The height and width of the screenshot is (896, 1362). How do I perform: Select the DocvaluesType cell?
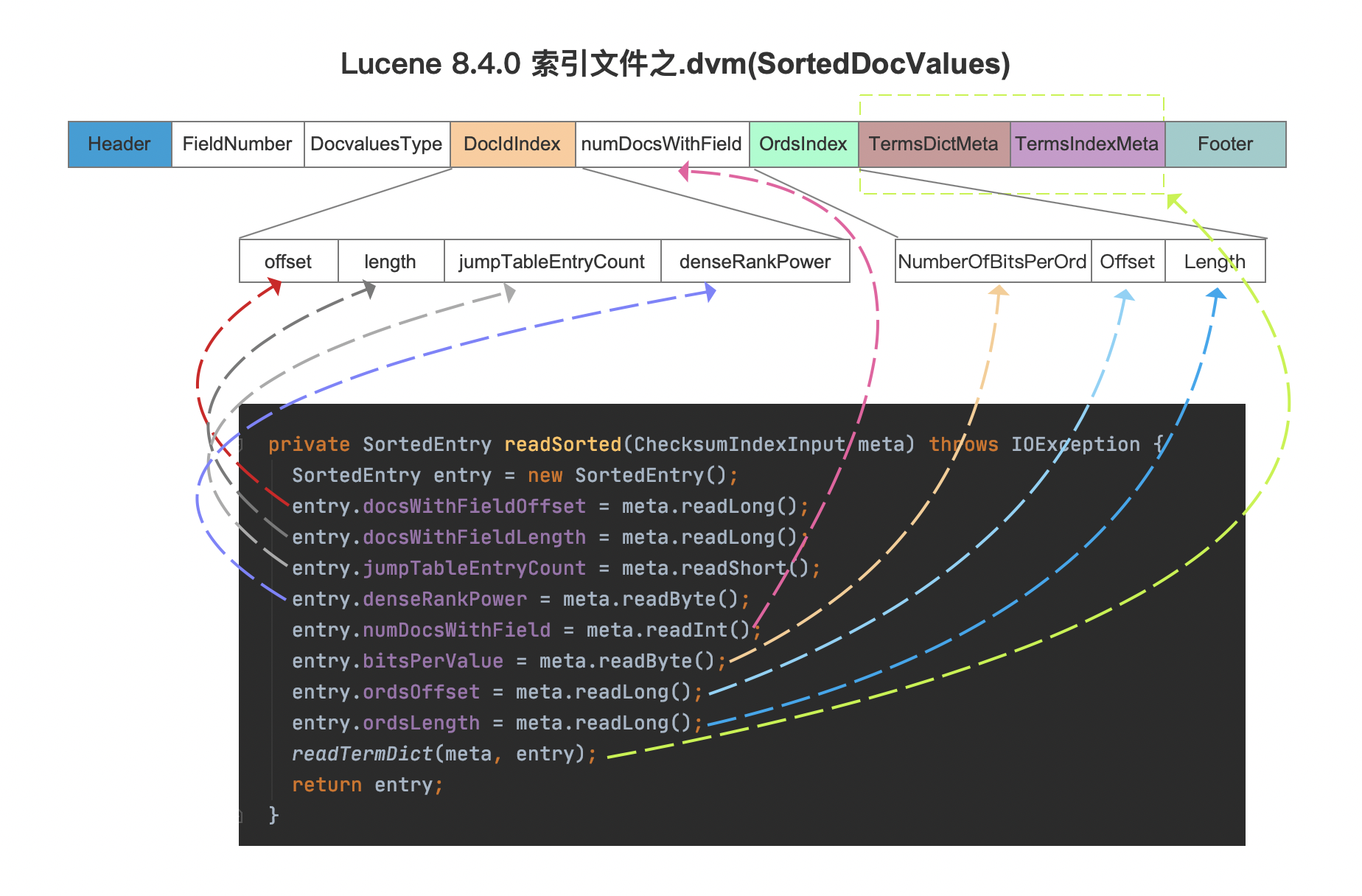tap(377, 144)
